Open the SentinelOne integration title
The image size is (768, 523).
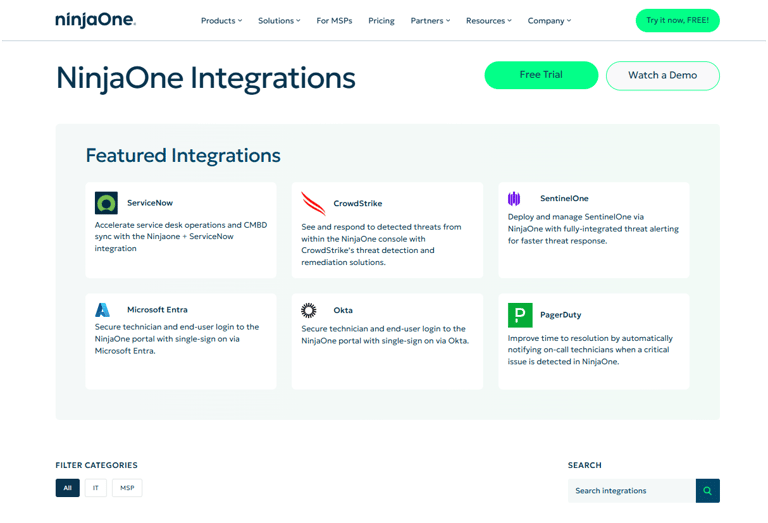[x=564, y=198]
